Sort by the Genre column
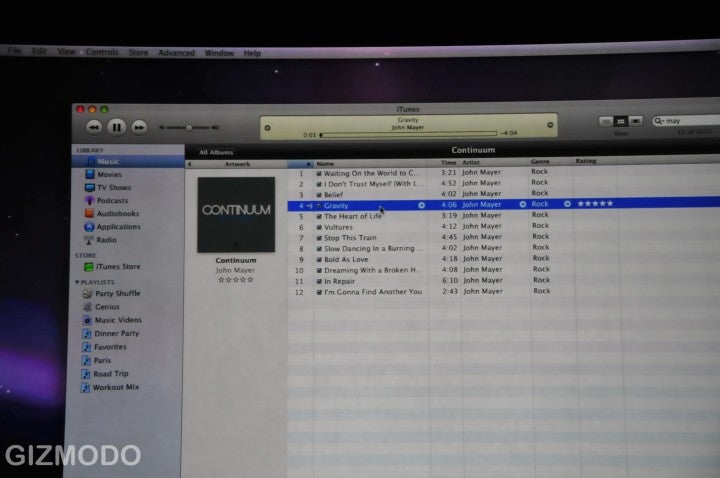This screenshot has width=720, height=478. [x=550, y=162]
